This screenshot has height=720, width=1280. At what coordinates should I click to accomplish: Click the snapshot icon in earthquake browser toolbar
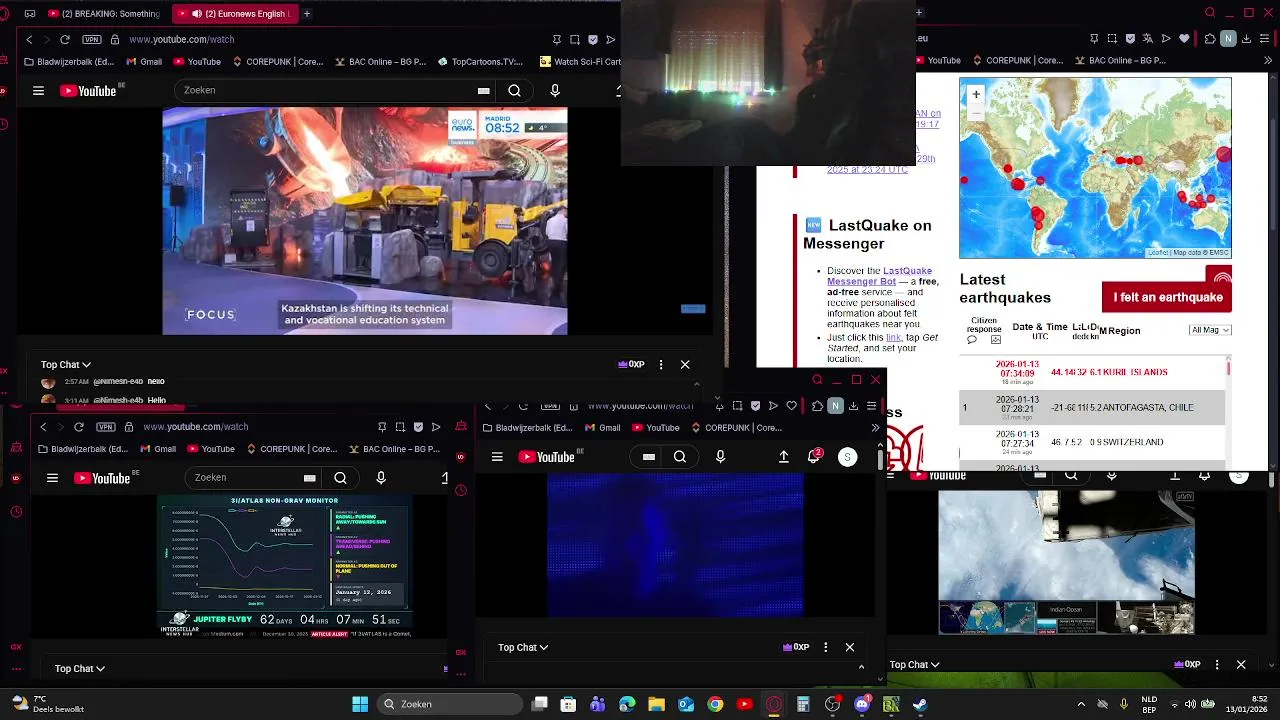click(x=1111, y=39)
